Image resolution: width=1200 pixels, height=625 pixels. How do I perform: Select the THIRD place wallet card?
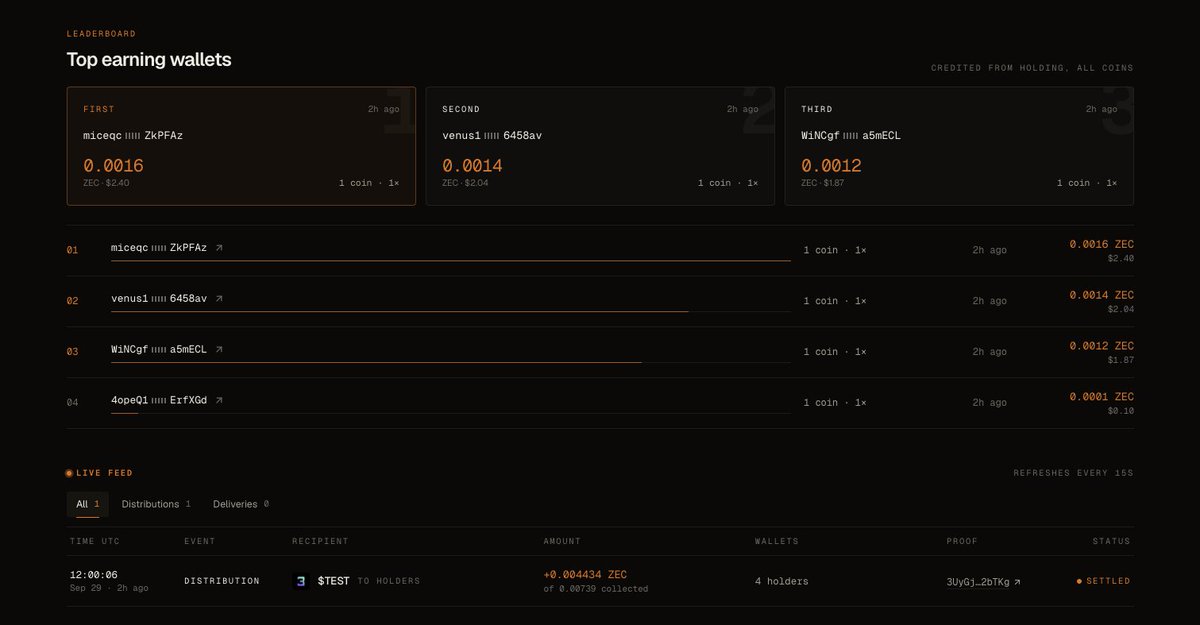pyautogui.click(x=959, y=146)
